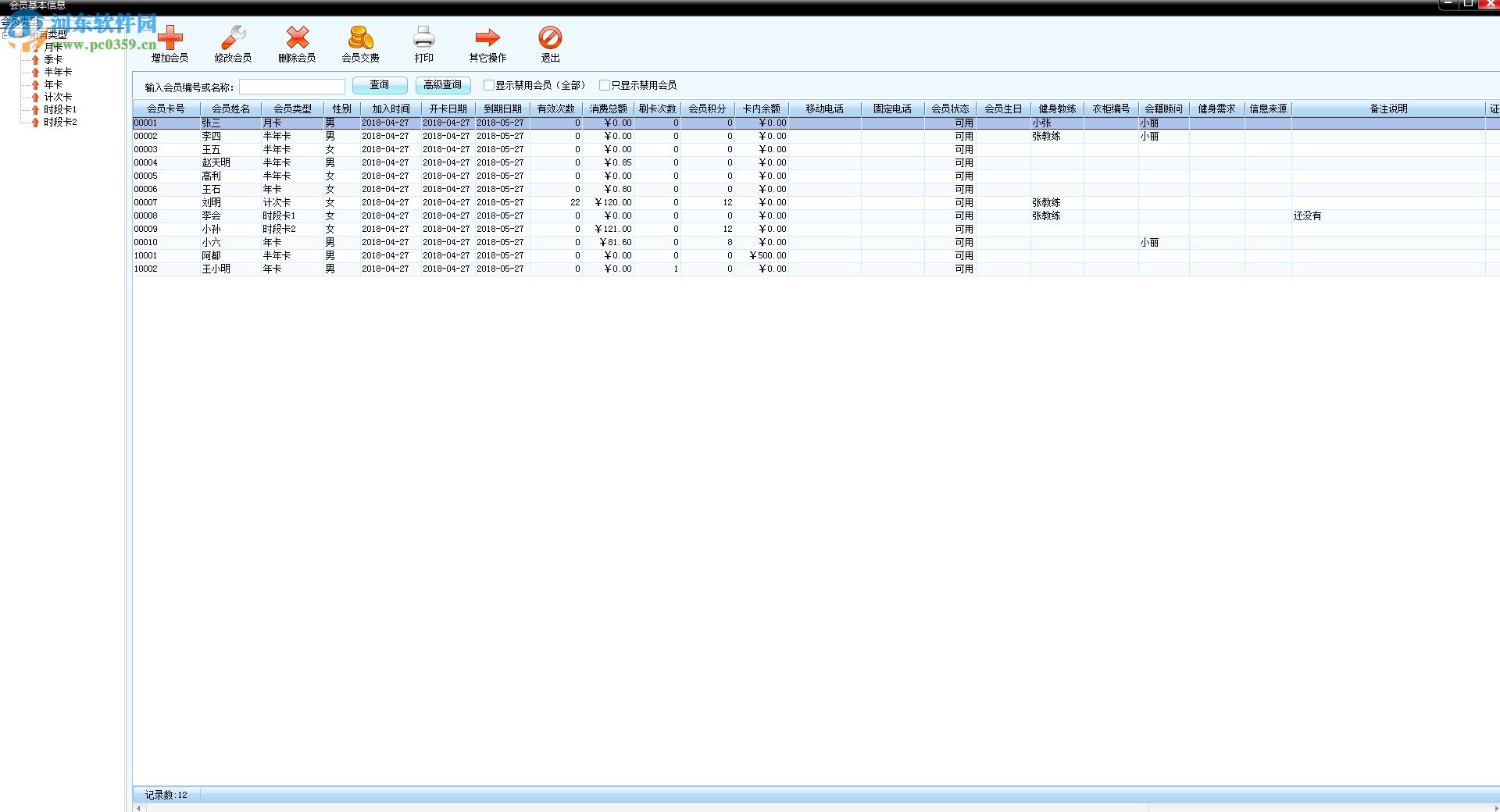This screenshot has height=812, width=1500.
Task: Click the 性别 column header
Action: [x=341, y=109]
